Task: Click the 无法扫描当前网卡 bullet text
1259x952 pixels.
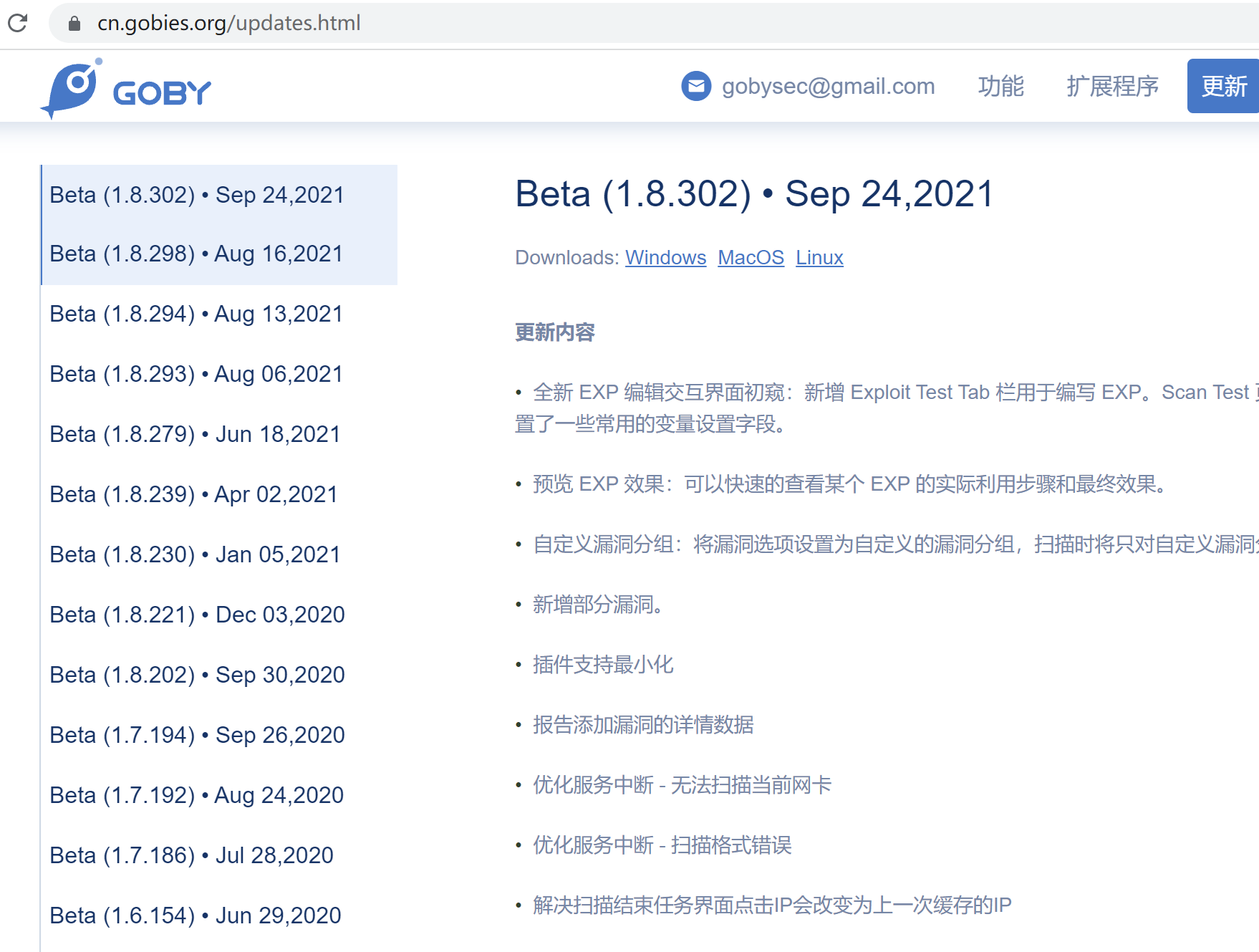Action: (x=682, y=785)
